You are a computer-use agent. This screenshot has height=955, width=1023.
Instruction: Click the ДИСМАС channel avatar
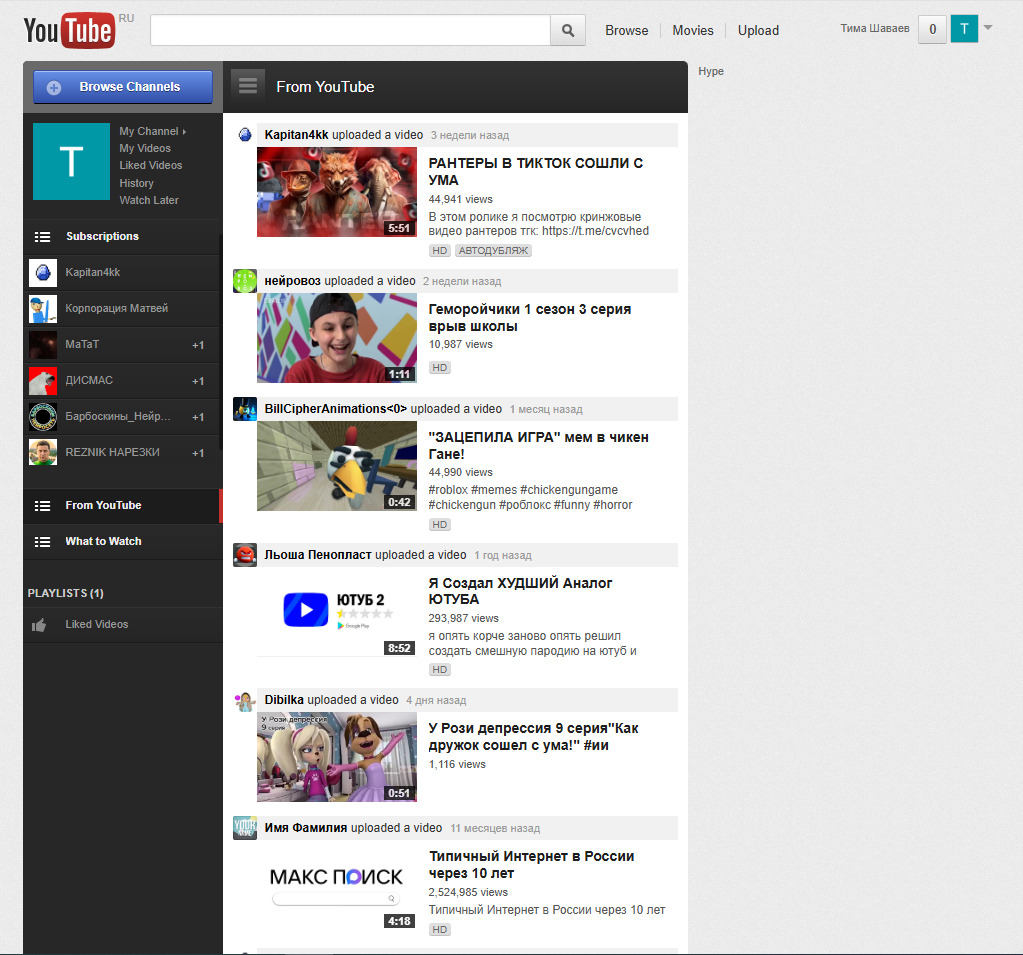[x=43, y=380]
